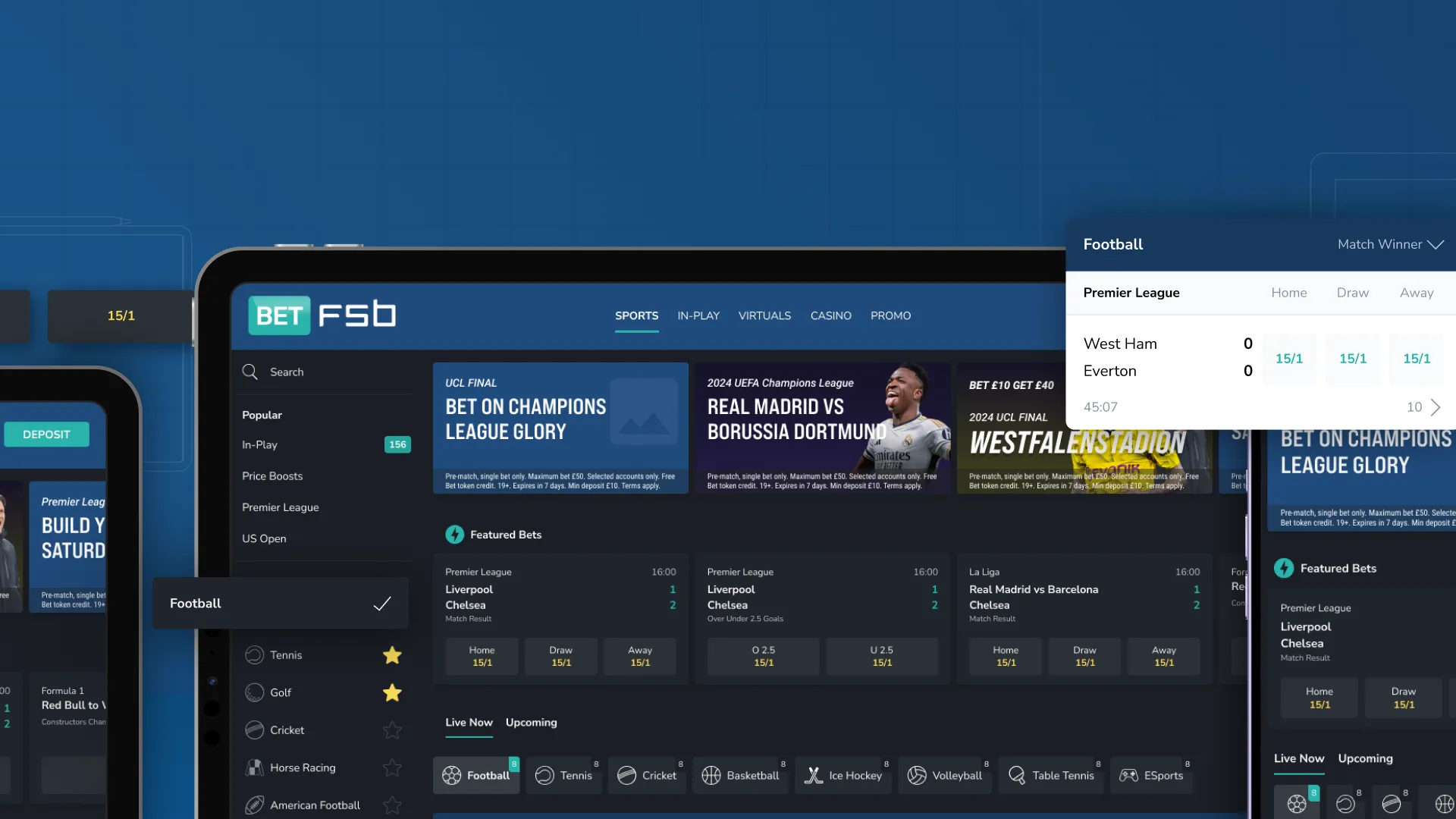1456x819 pixels.
Task: Click the Deposit button
Action: (46, 434)
